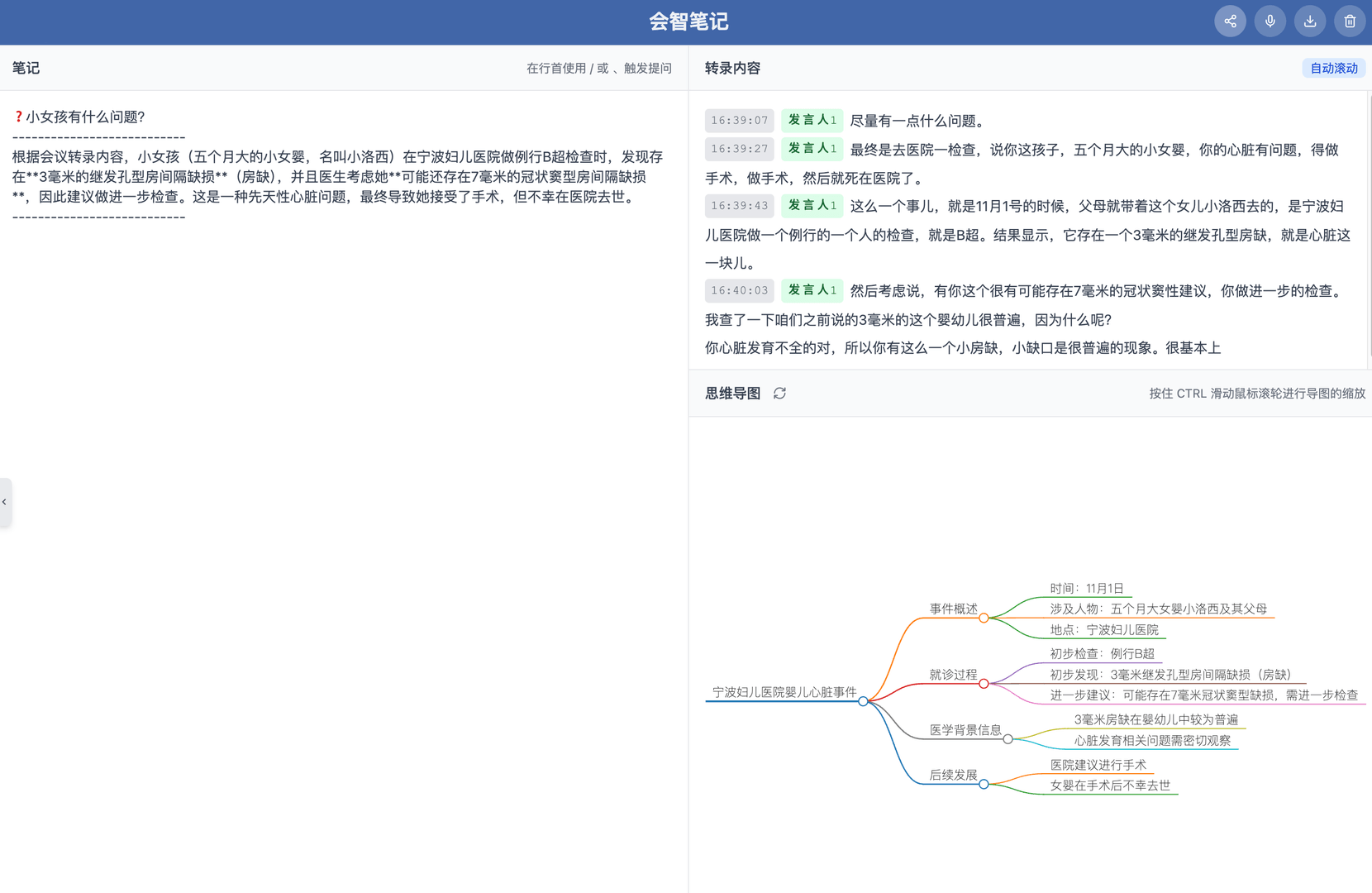Collapse the panel with the left-edge chevron
Screen dimensions: 1372x893
[x=6, y=502]
